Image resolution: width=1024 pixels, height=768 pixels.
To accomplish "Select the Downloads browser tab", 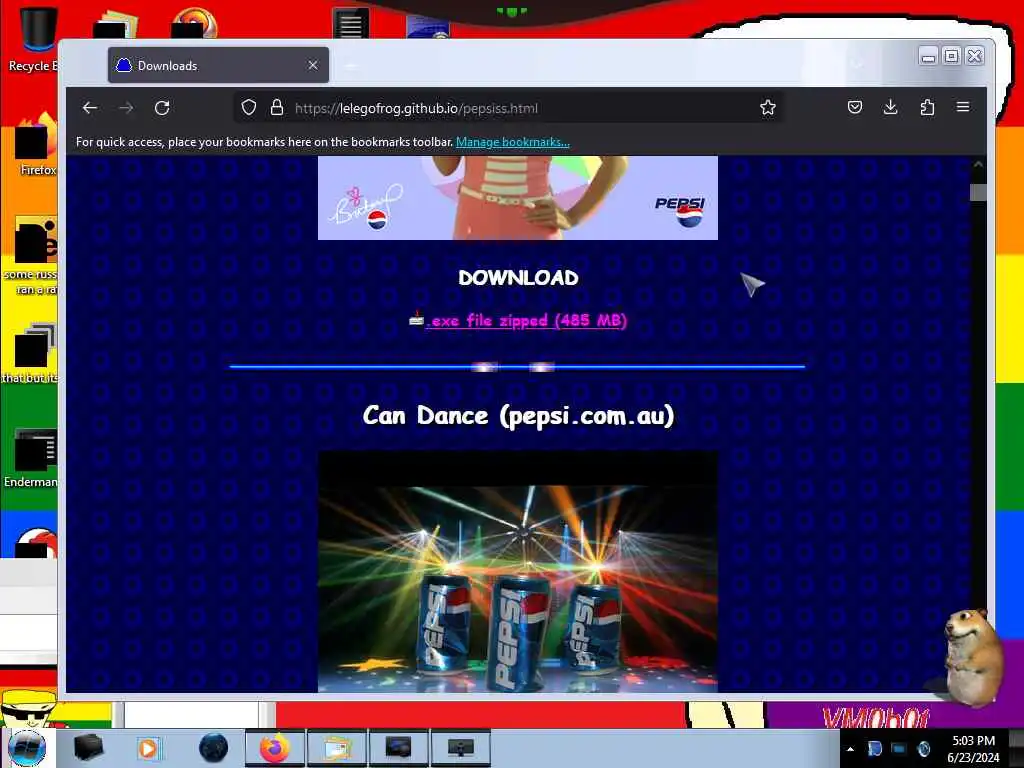I will pyautogui.click(x=218, y=65).
